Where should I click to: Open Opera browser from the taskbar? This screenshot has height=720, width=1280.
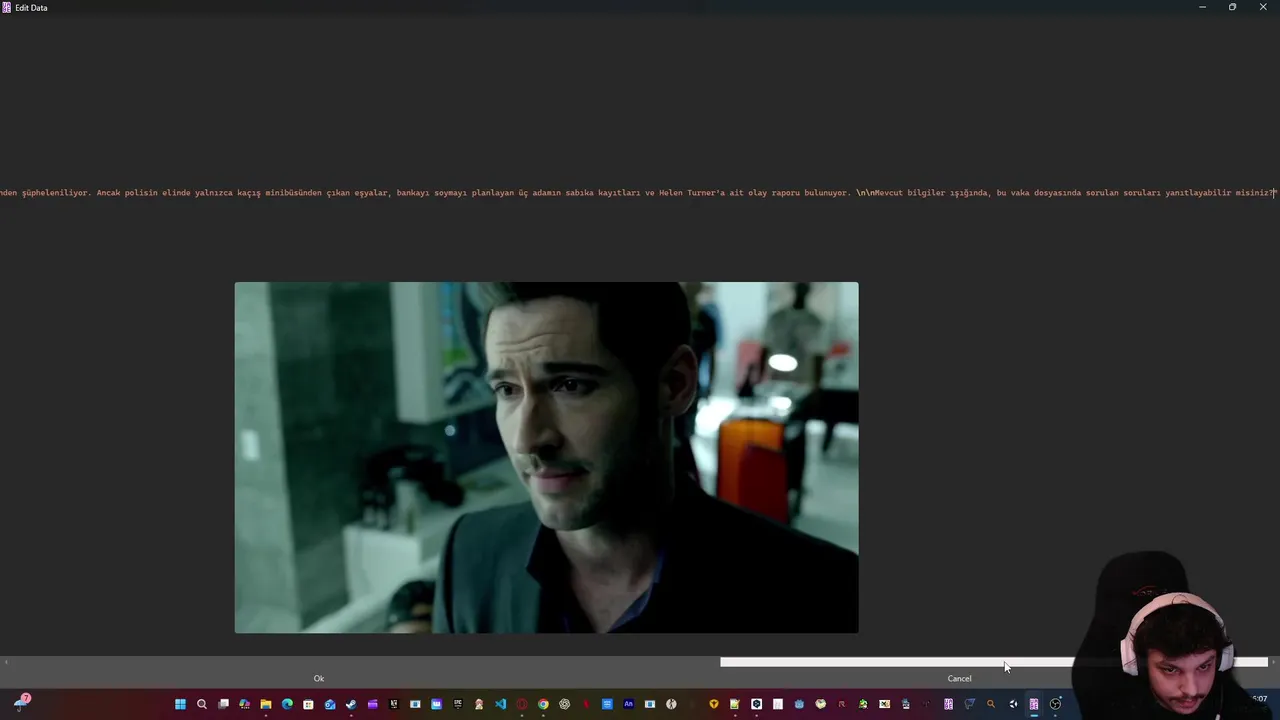[x=522, y=704]
